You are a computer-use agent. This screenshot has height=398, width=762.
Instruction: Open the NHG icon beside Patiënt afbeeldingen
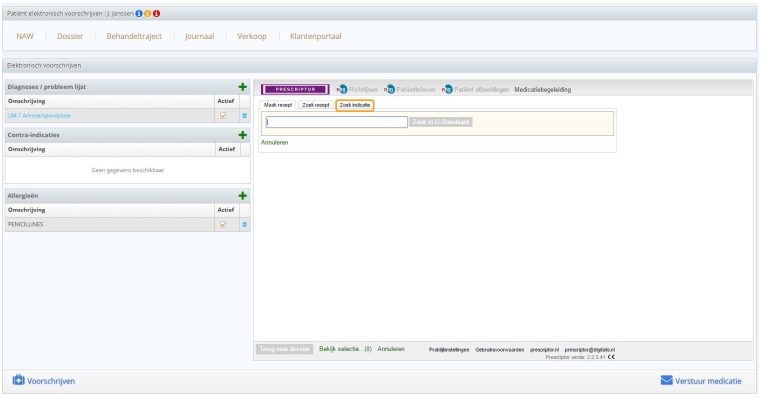tap(447, 89)
